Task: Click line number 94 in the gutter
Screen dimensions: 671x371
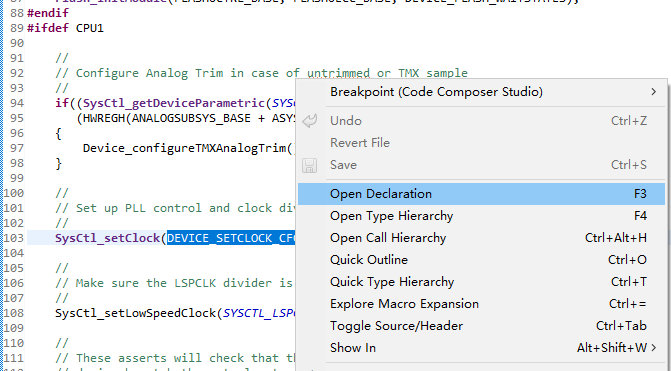Action: point(17,103)
